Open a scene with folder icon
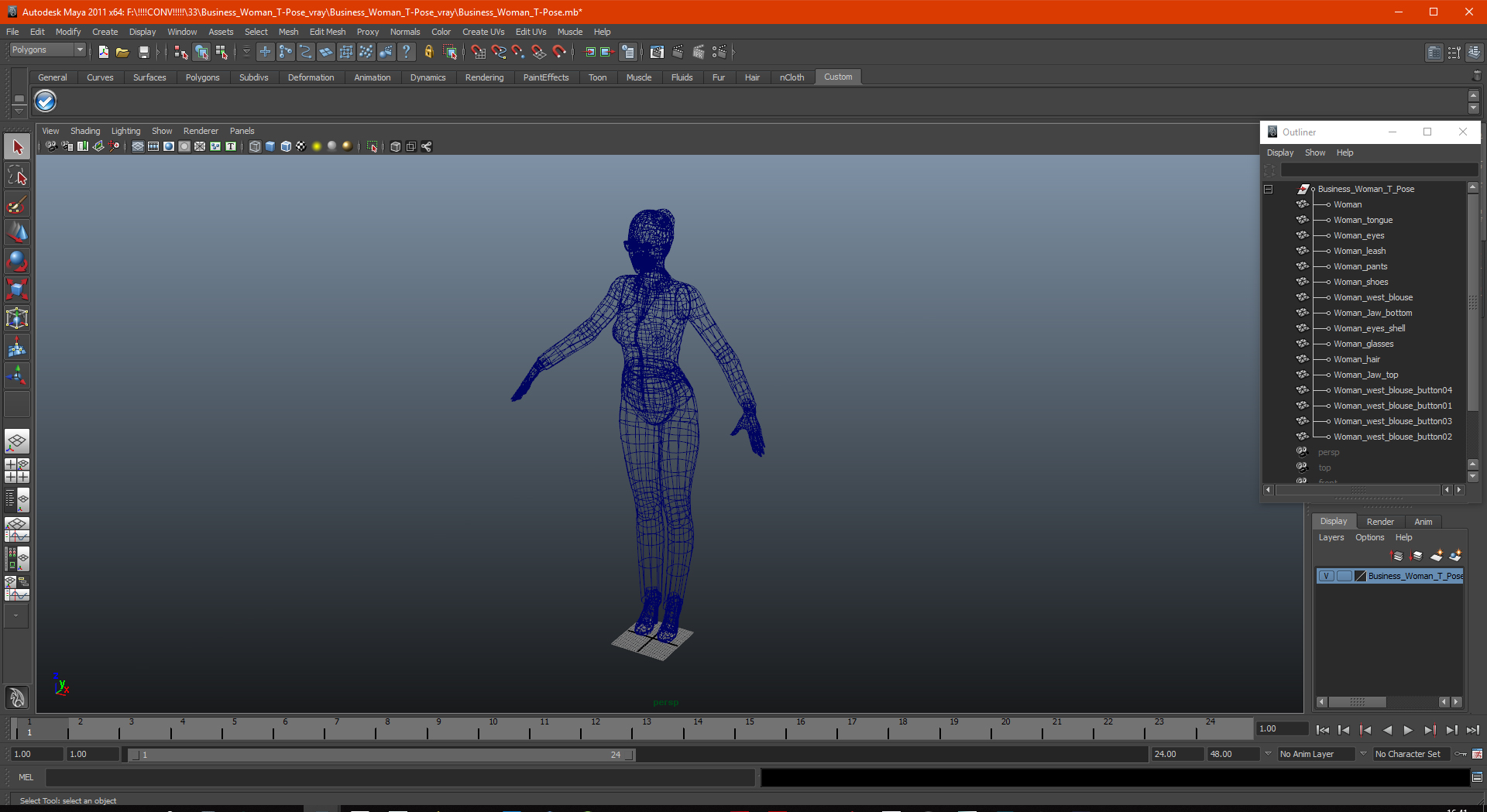Viewport: 1487px width, 812px height. tap(122, 52)
